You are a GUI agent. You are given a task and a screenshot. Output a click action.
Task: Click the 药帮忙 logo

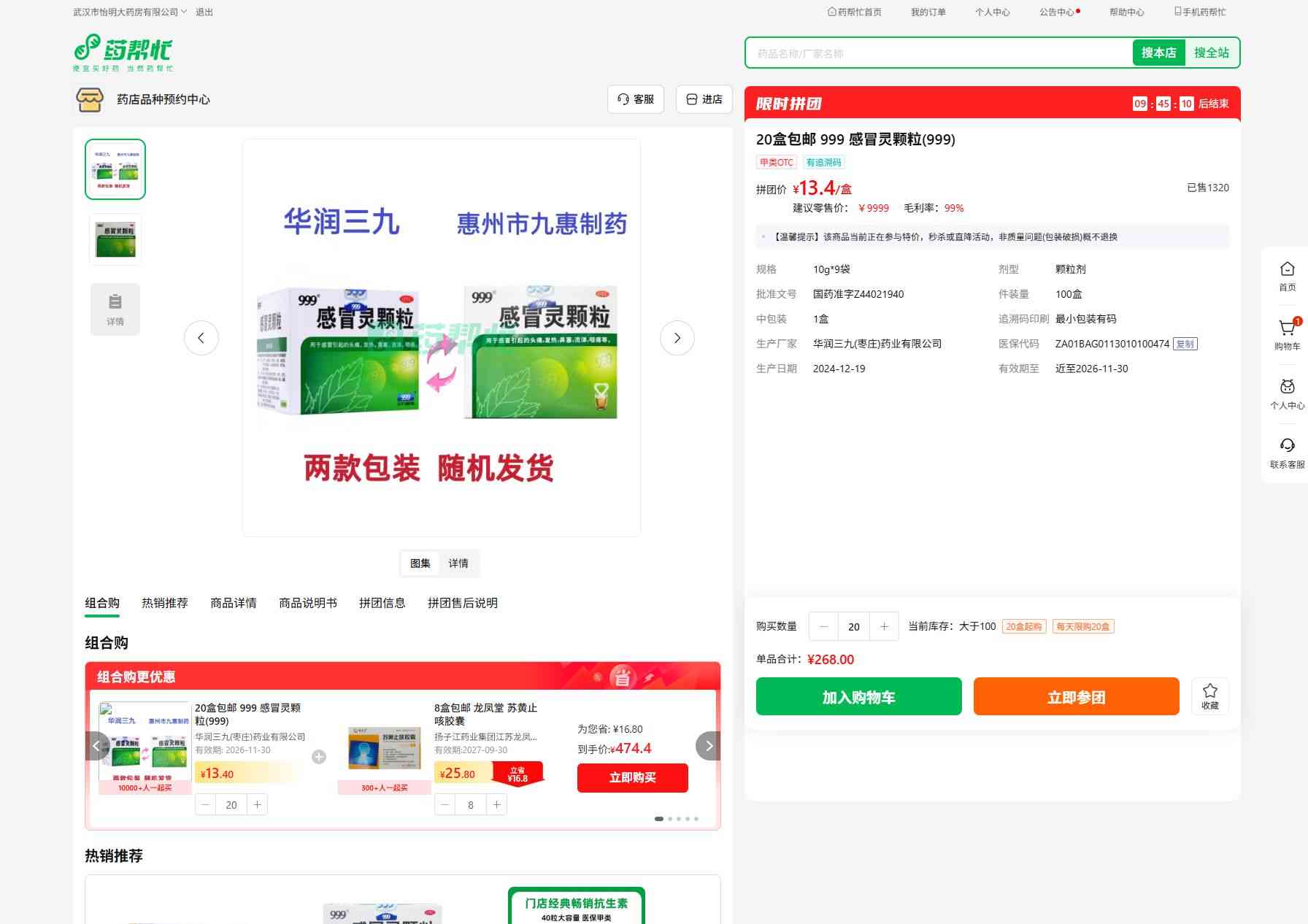coord(123,53)
